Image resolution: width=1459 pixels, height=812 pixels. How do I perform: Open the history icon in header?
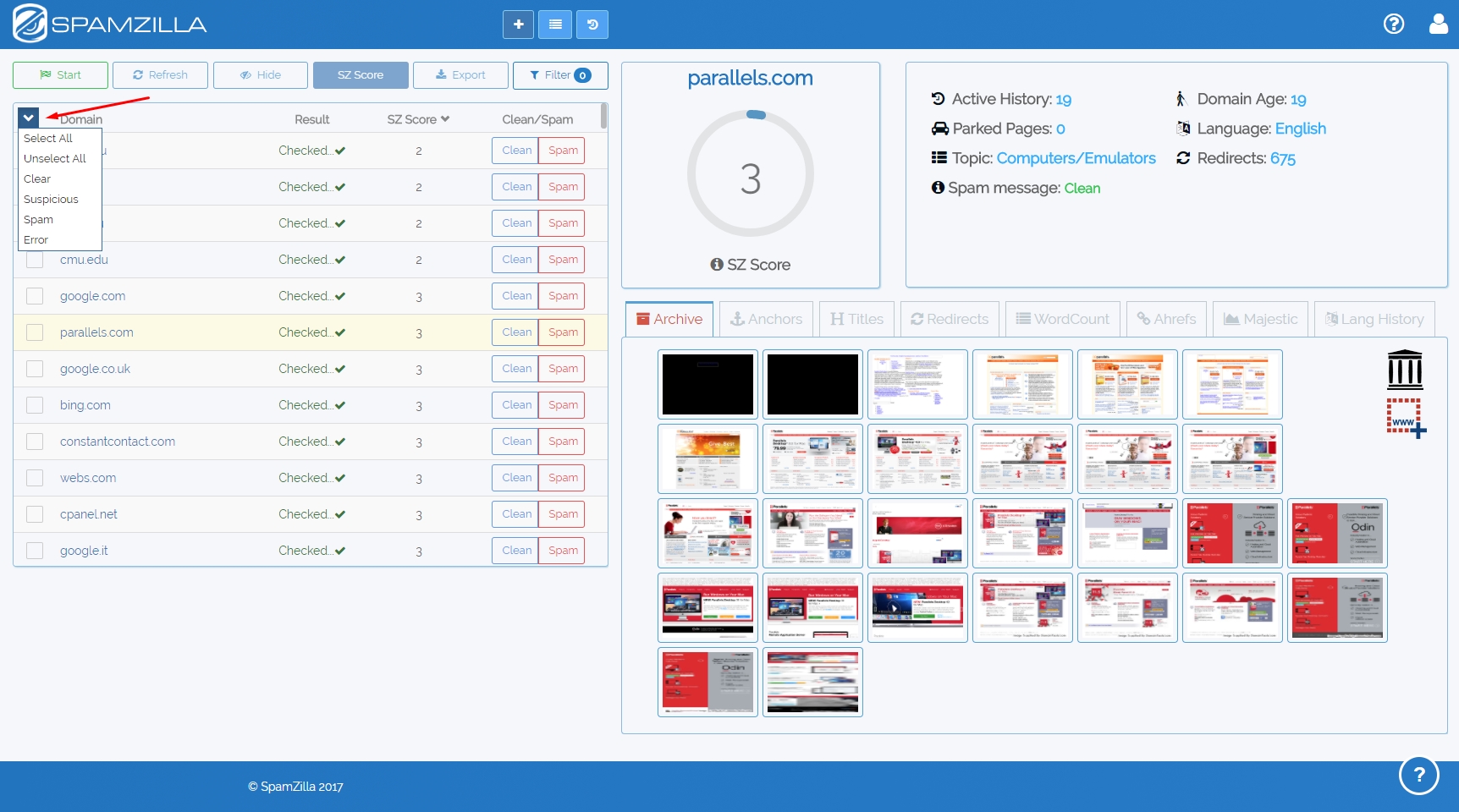coord(592,25)
